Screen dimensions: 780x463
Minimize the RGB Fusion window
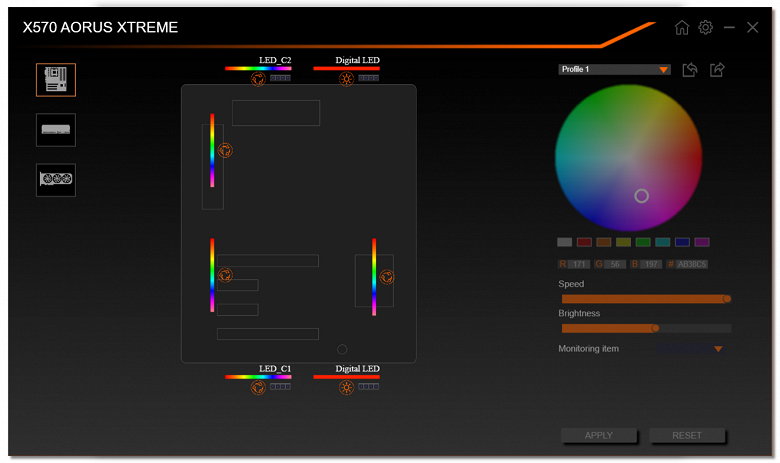pos(729,27)
